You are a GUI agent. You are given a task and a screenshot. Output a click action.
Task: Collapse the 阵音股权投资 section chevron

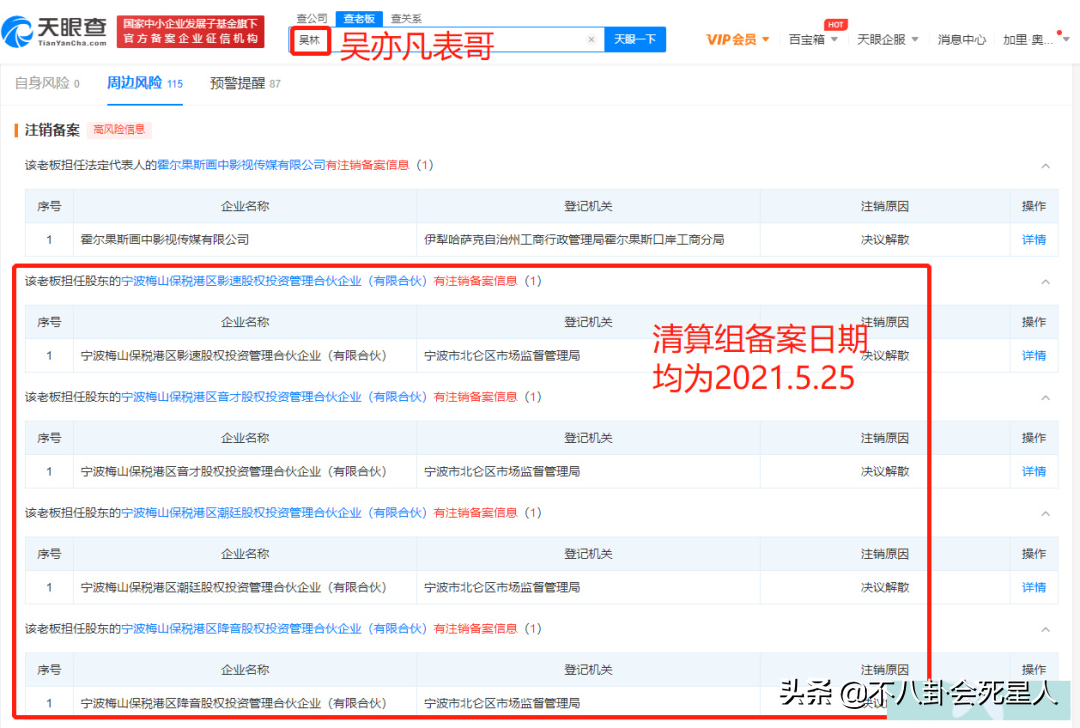click(1045, 630)
